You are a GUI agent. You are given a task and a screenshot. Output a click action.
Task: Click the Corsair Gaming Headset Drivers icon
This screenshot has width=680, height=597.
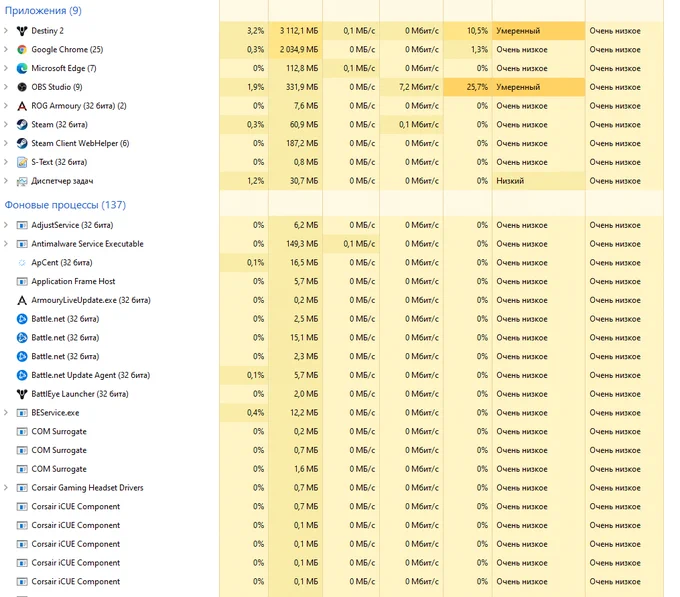22,488
